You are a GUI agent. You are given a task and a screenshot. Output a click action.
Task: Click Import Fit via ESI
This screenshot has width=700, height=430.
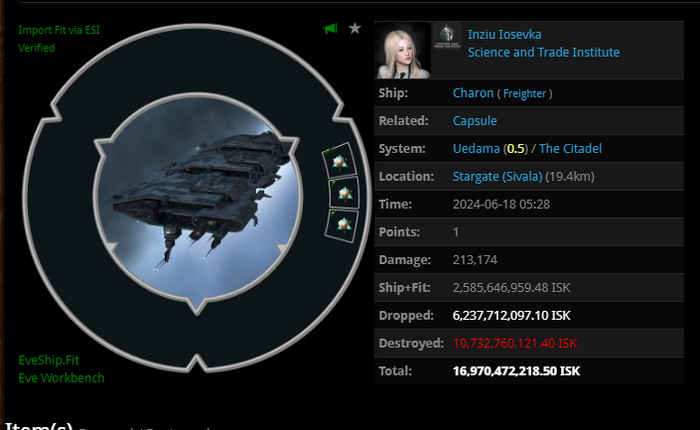(59, 30)
